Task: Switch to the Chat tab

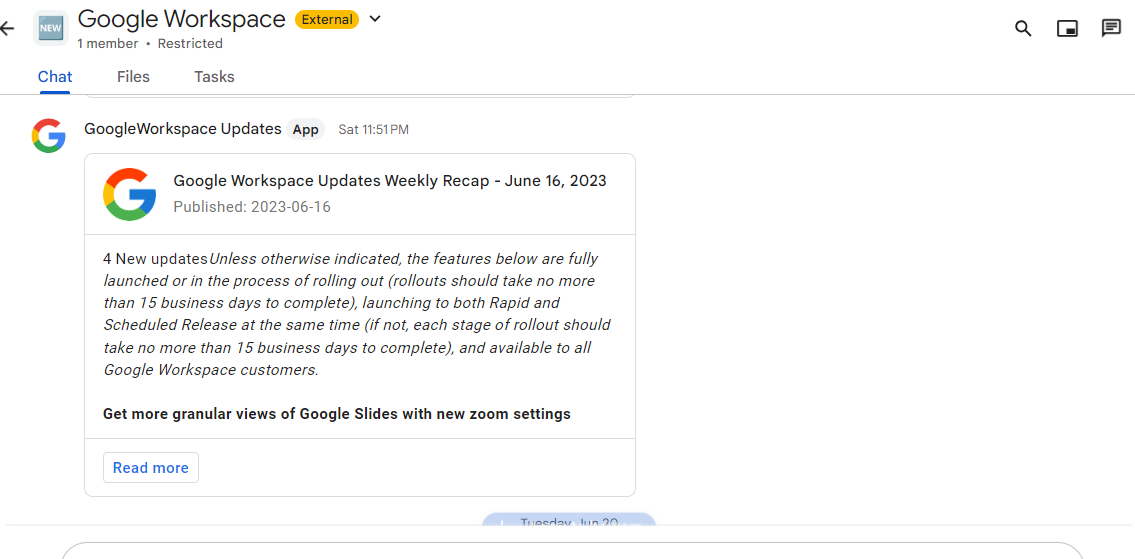Action: click(x=55, y=77)
